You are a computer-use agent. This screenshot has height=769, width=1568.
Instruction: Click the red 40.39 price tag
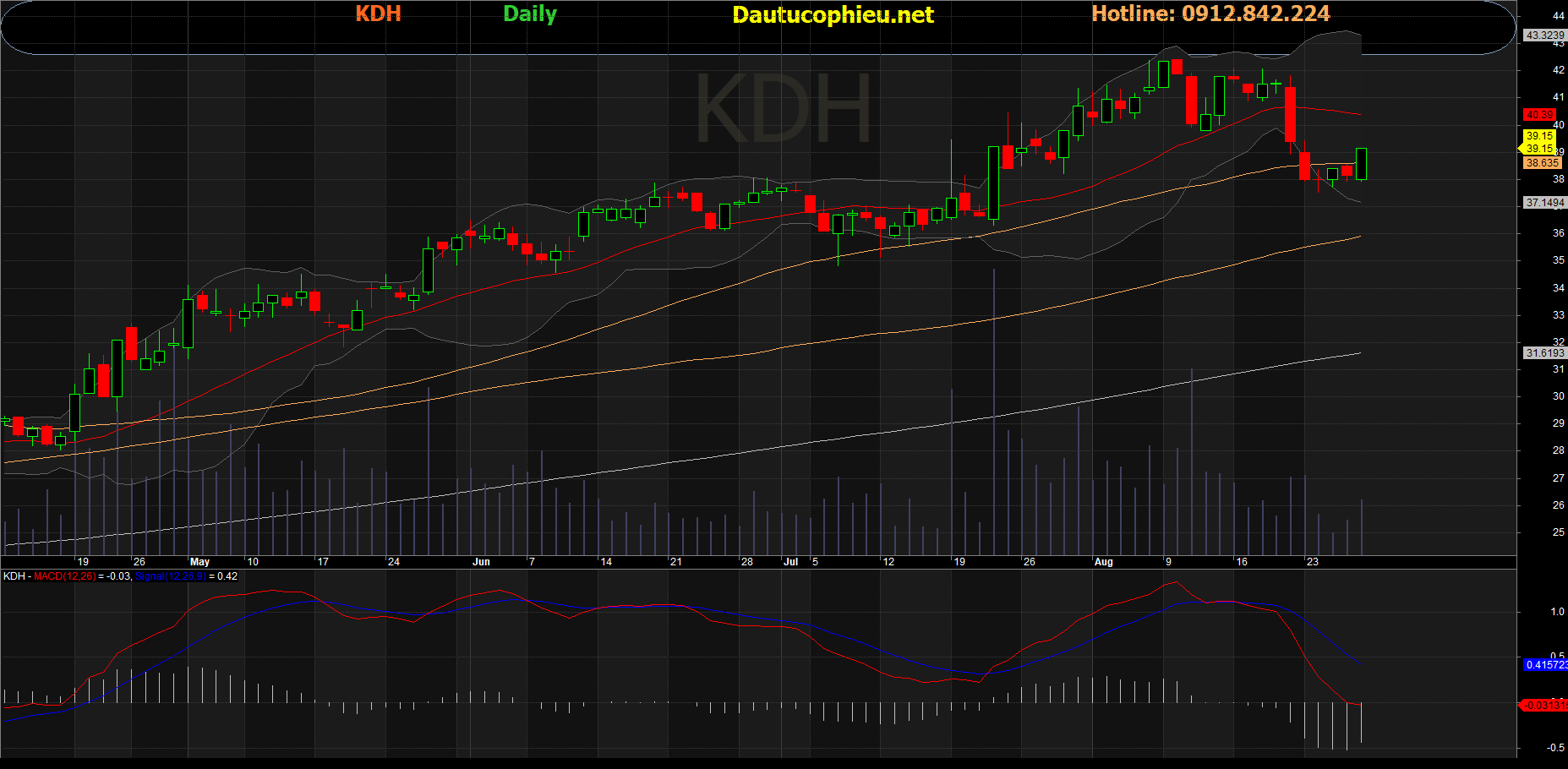tap(1539, 115)
